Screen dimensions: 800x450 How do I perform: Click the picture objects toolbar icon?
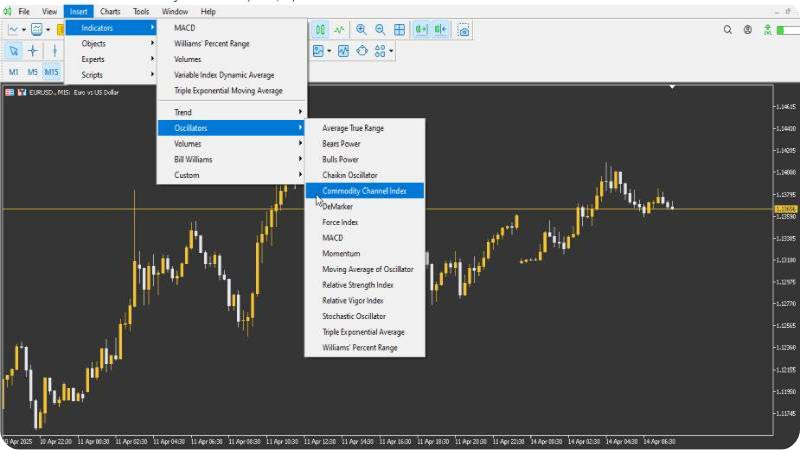(x=318, y=51)
